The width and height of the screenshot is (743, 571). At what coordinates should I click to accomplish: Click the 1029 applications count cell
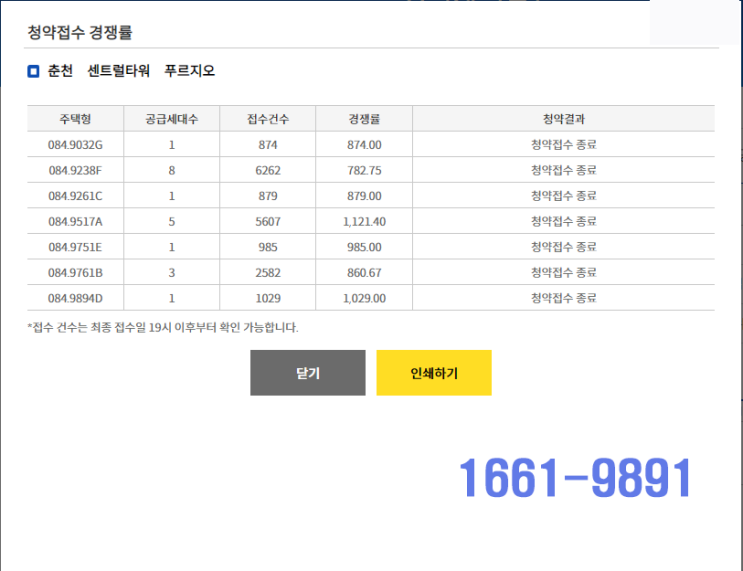[268, 298]
